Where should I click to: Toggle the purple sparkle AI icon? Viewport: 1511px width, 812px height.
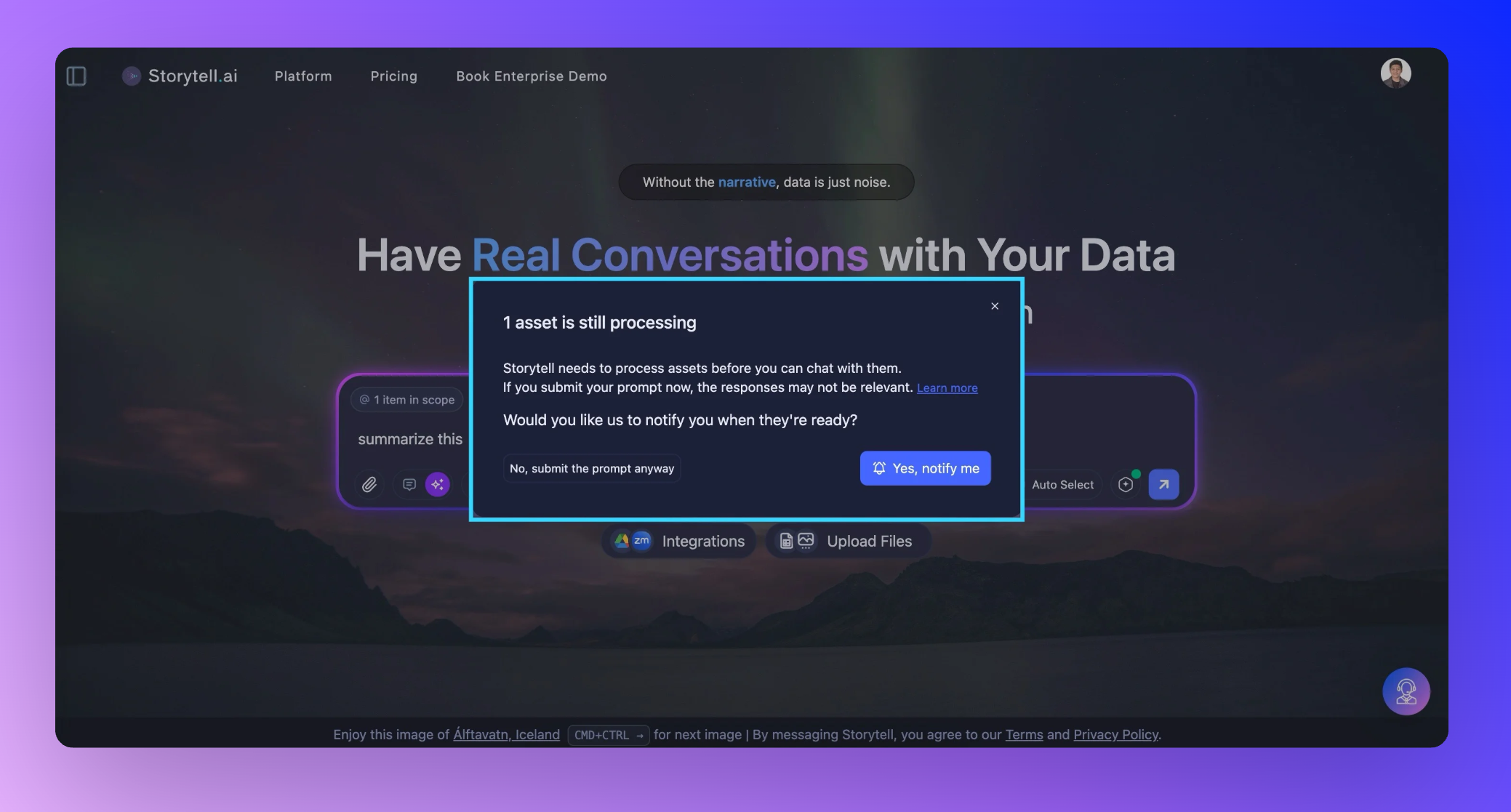click(437, 485)
